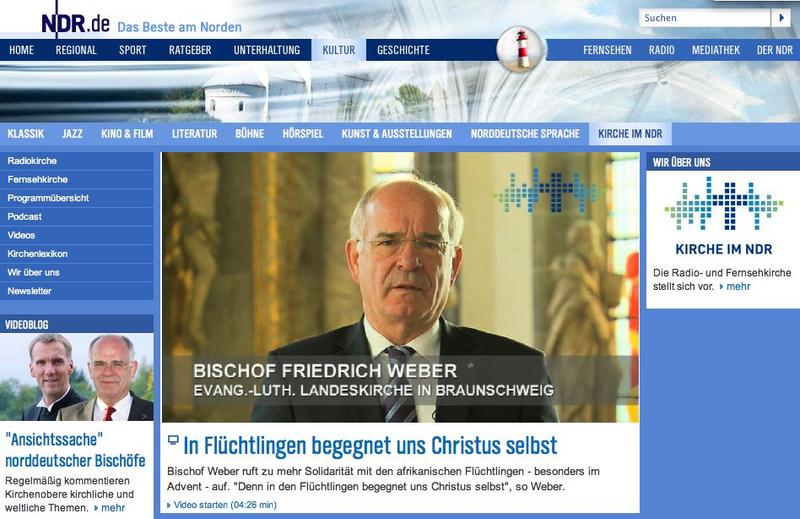Click the Videoblog bishops photo thumbnail

pyautogui.click(x=77, y=377)
